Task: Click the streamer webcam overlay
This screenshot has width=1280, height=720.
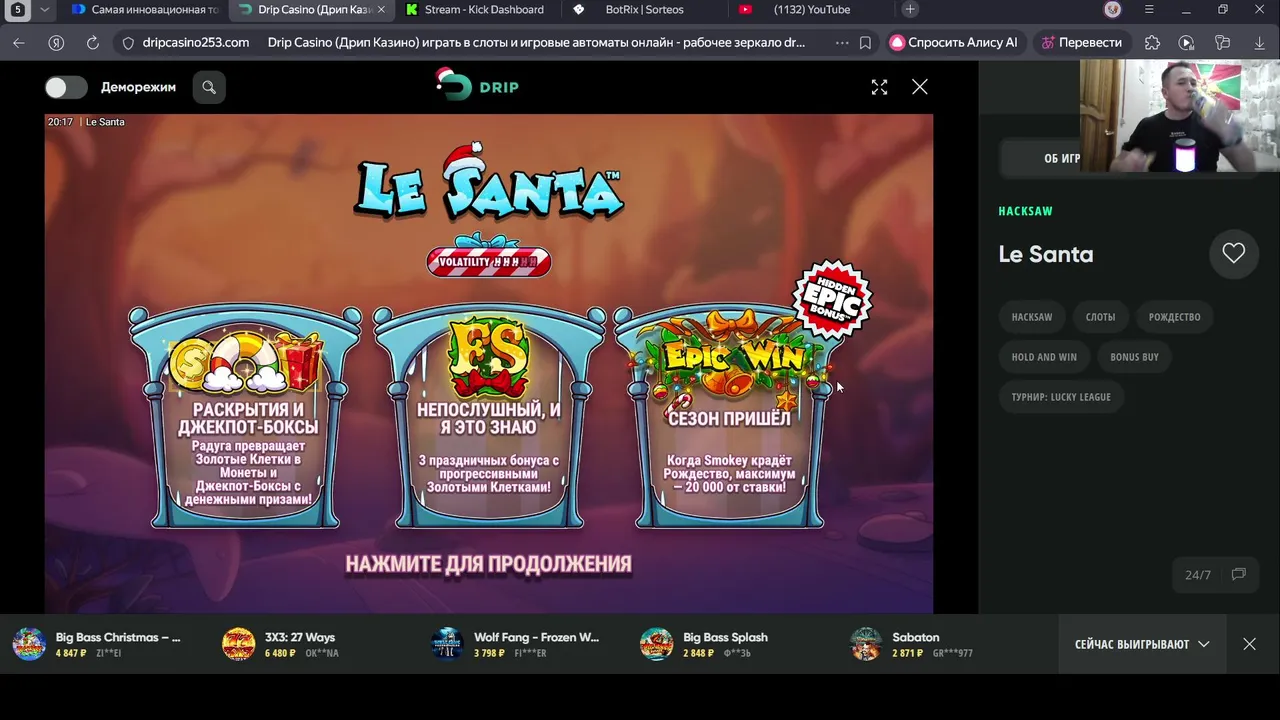Action: tap(1180, 116)
